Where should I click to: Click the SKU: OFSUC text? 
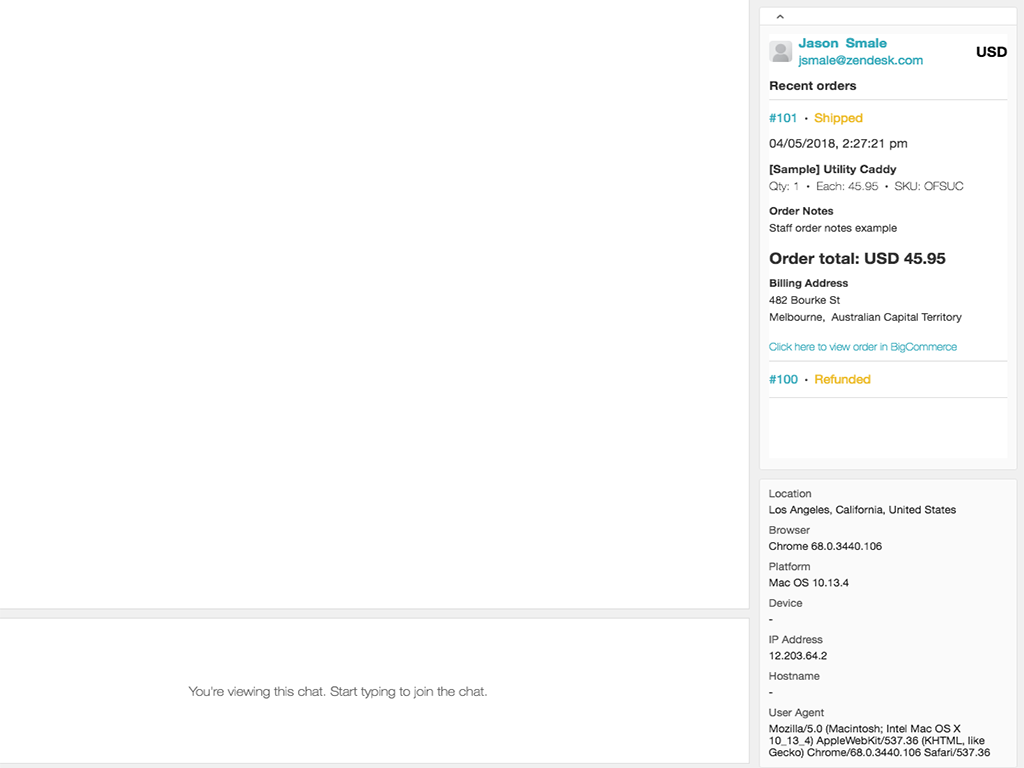929,186
